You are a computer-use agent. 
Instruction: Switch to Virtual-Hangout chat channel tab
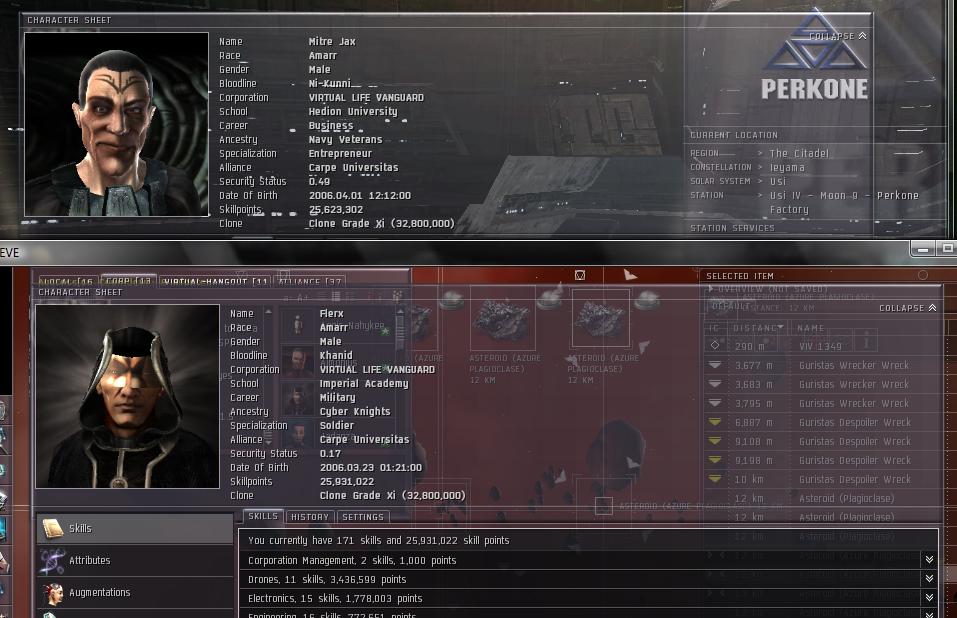(215, 281)
